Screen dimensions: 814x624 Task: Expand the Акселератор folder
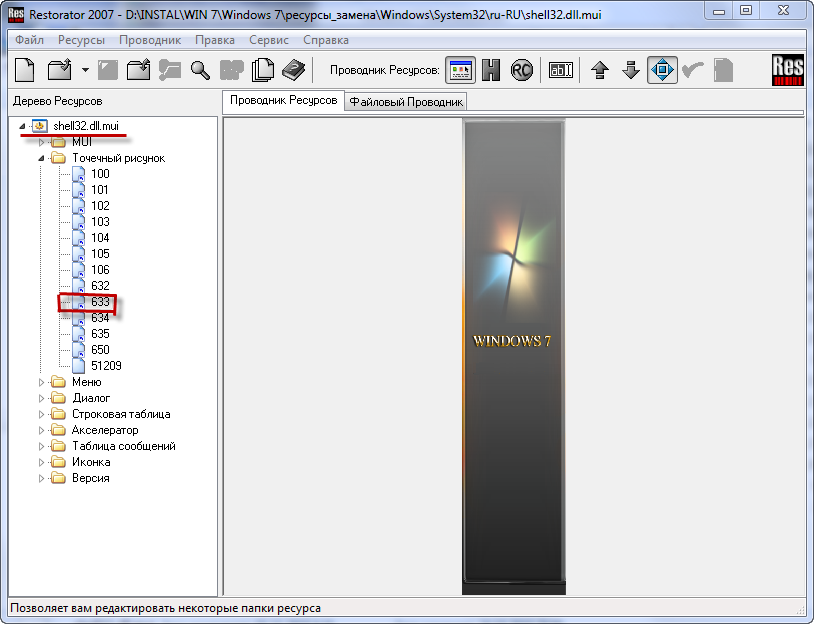click(x=42, y=430)
